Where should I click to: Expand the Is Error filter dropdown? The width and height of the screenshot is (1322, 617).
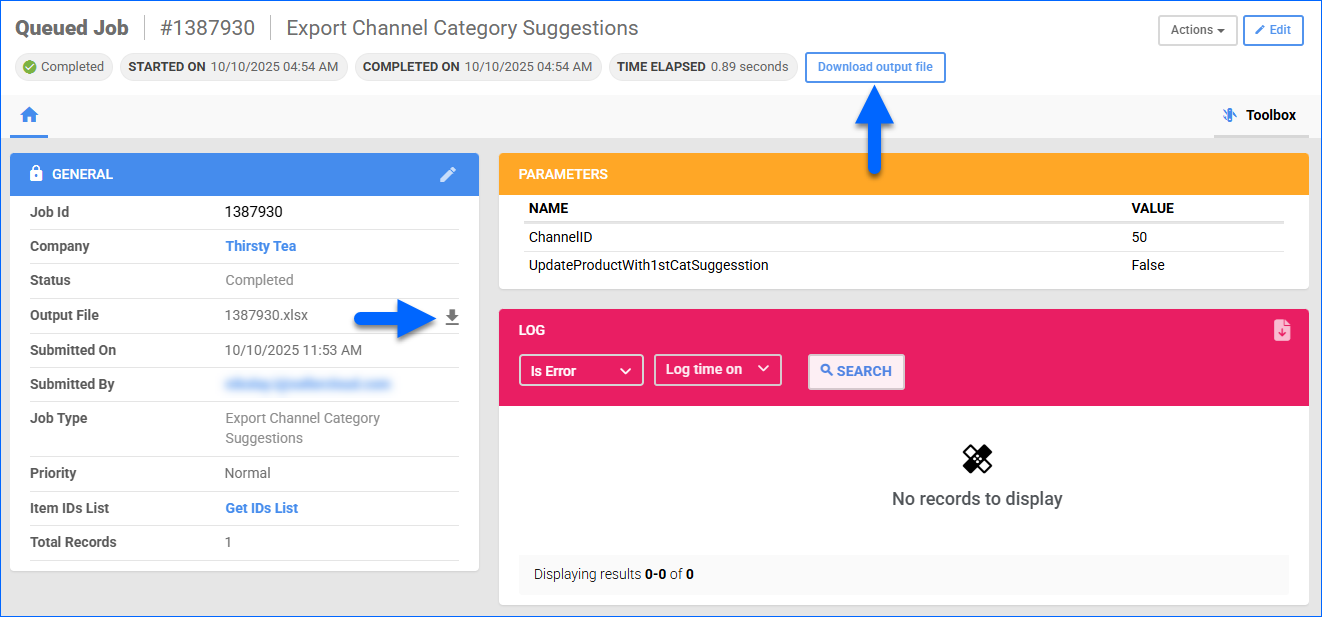tap(581, 371)
